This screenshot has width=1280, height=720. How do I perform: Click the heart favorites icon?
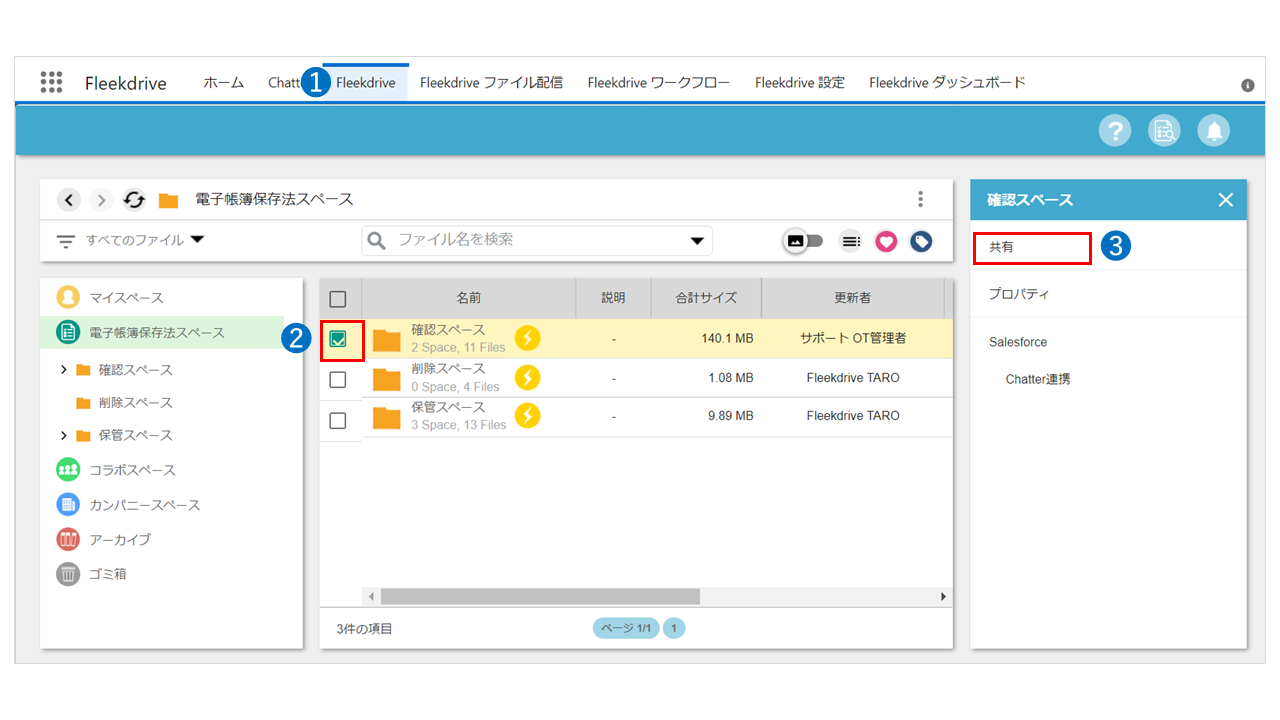click(x=886, y=241)
